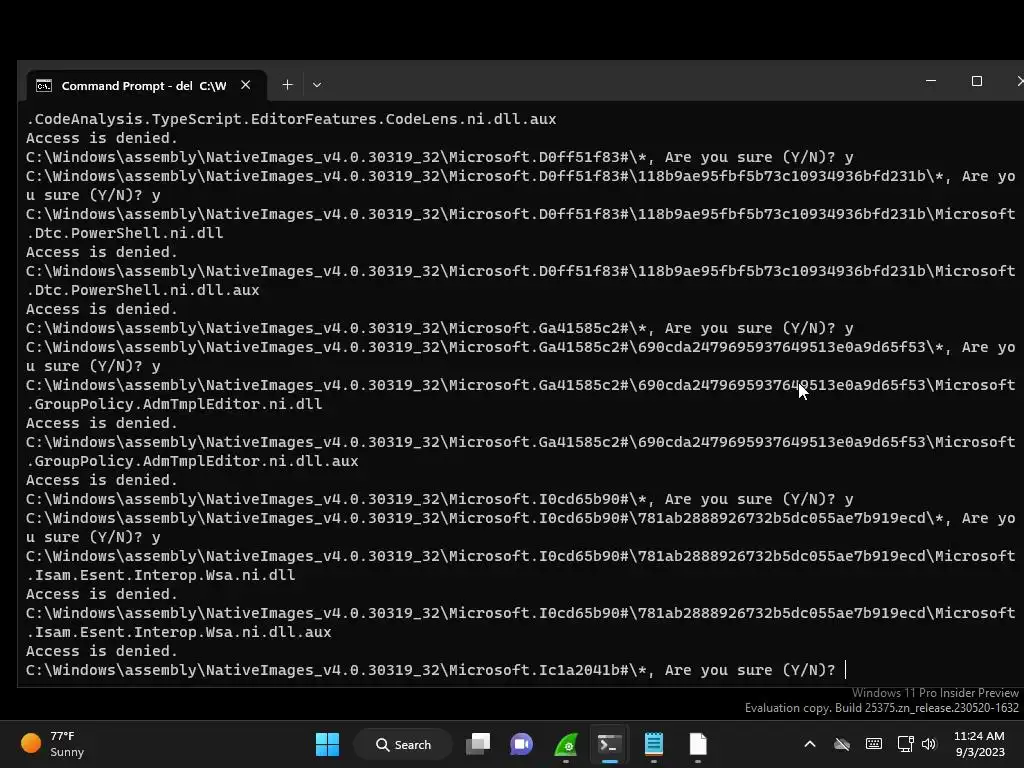This screenshot has width=1024, height=768.
Task: Close the Command Prompt tab
Action: pos(246,85)
